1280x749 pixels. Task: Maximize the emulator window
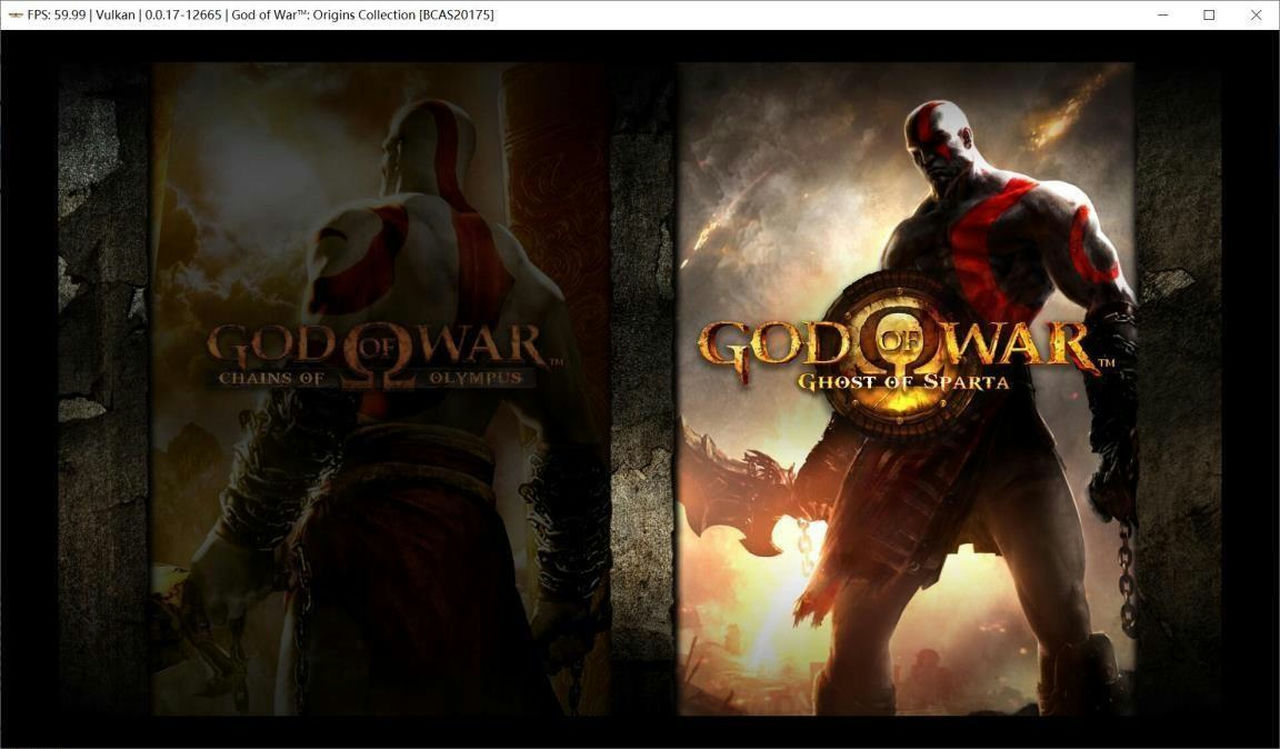coord(1209,15)
